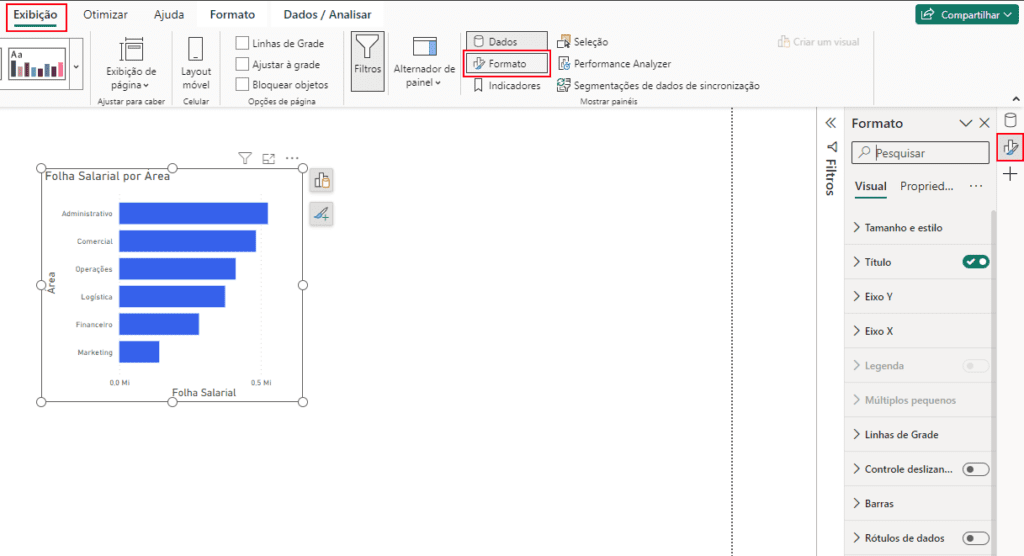Expand Tamanho e estilo section
Image resolution: width=1024 pixels, height=556 pixels.
(918, 228)
